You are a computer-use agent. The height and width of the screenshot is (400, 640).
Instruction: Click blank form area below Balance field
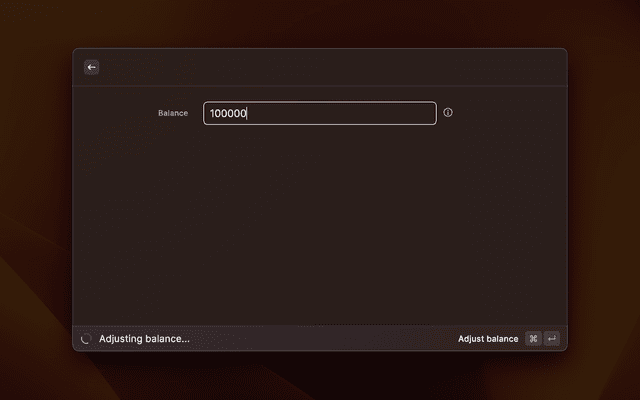pos(320,220)
